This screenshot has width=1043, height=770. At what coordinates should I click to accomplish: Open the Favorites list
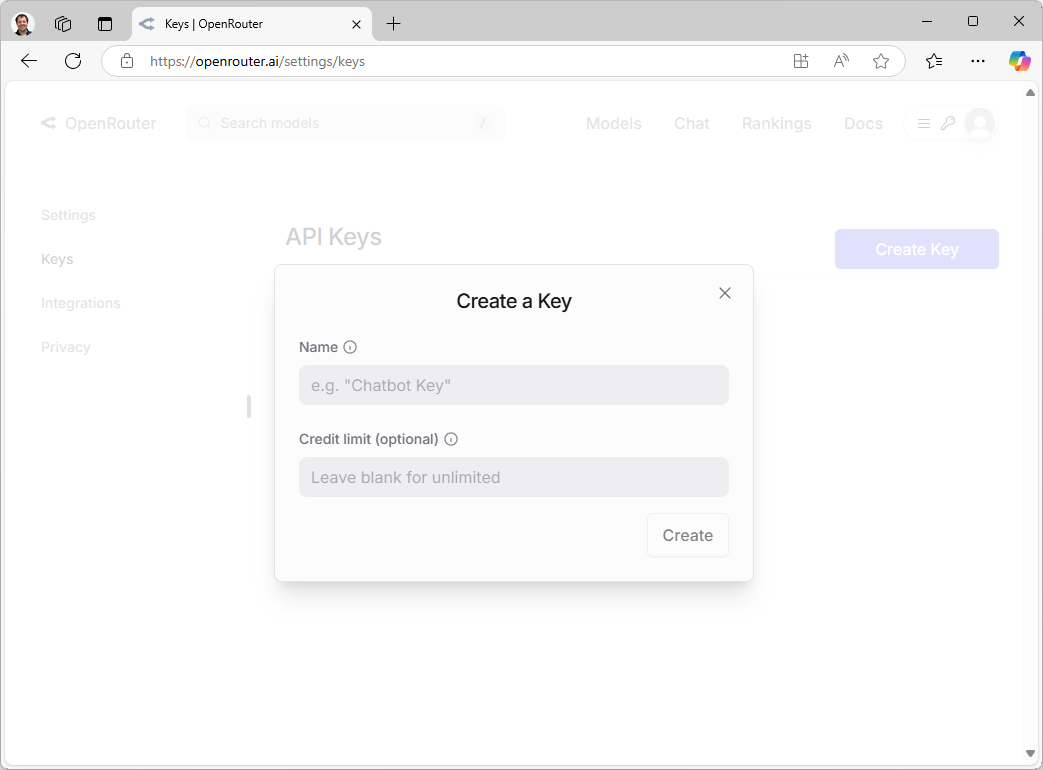934,61
